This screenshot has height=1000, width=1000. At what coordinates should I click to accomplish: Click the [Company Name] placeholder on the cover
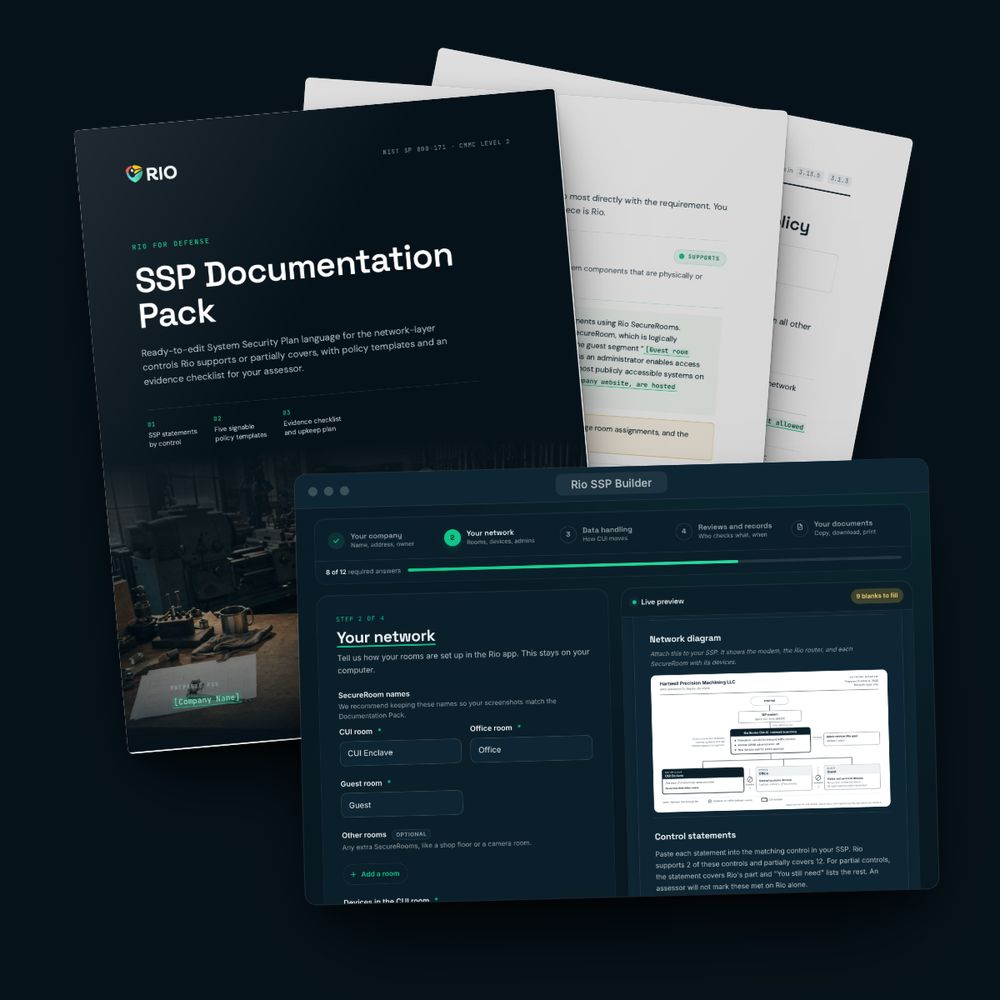207,700
